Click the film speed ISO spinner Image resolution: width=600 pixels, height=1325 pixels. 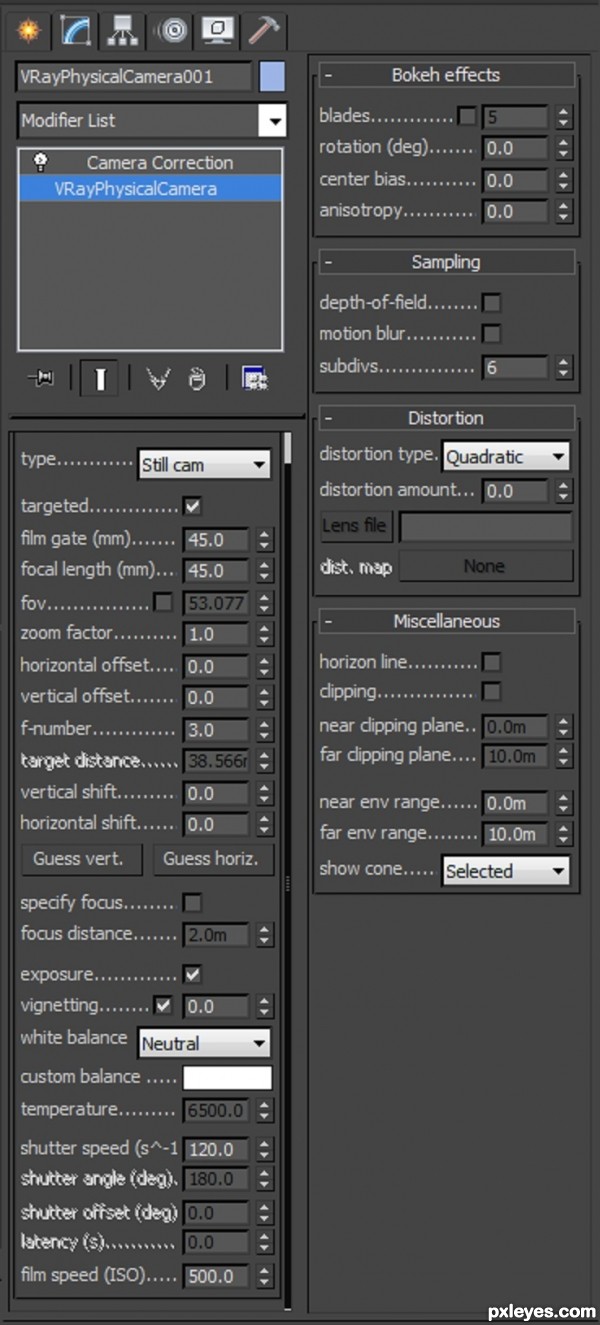(264, 1276)
